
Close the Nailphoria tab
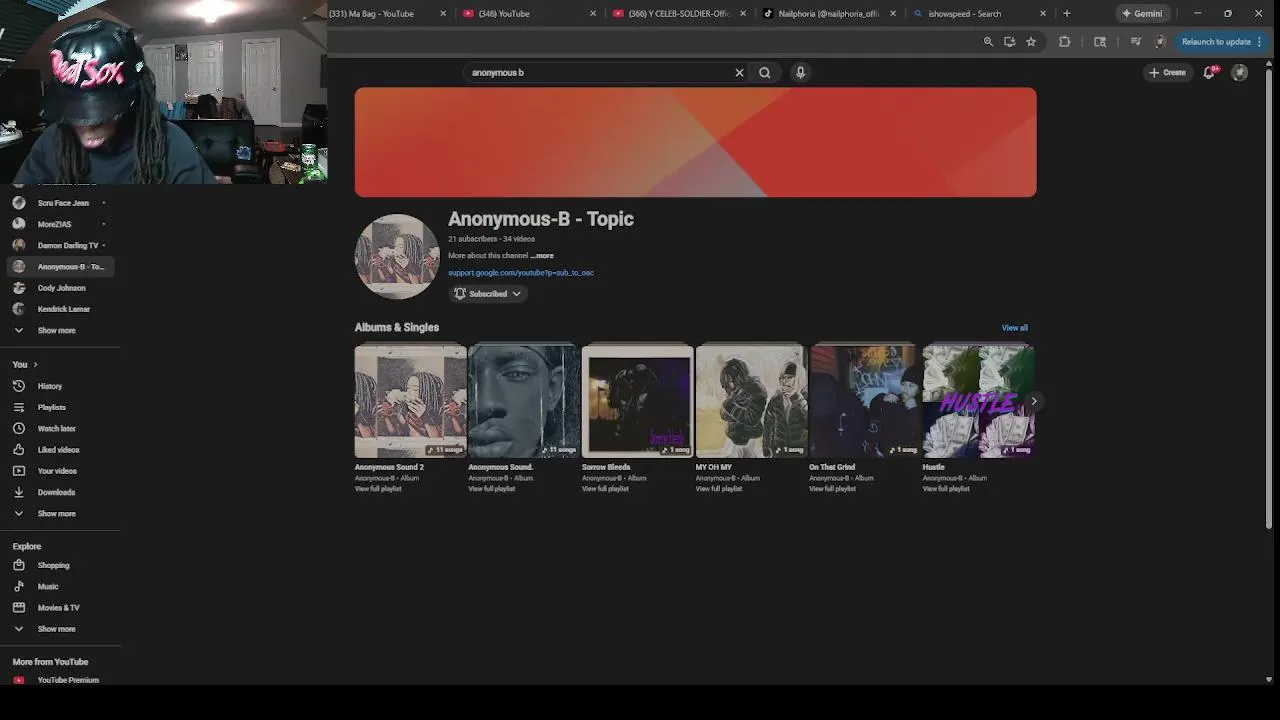coord(893,14)
